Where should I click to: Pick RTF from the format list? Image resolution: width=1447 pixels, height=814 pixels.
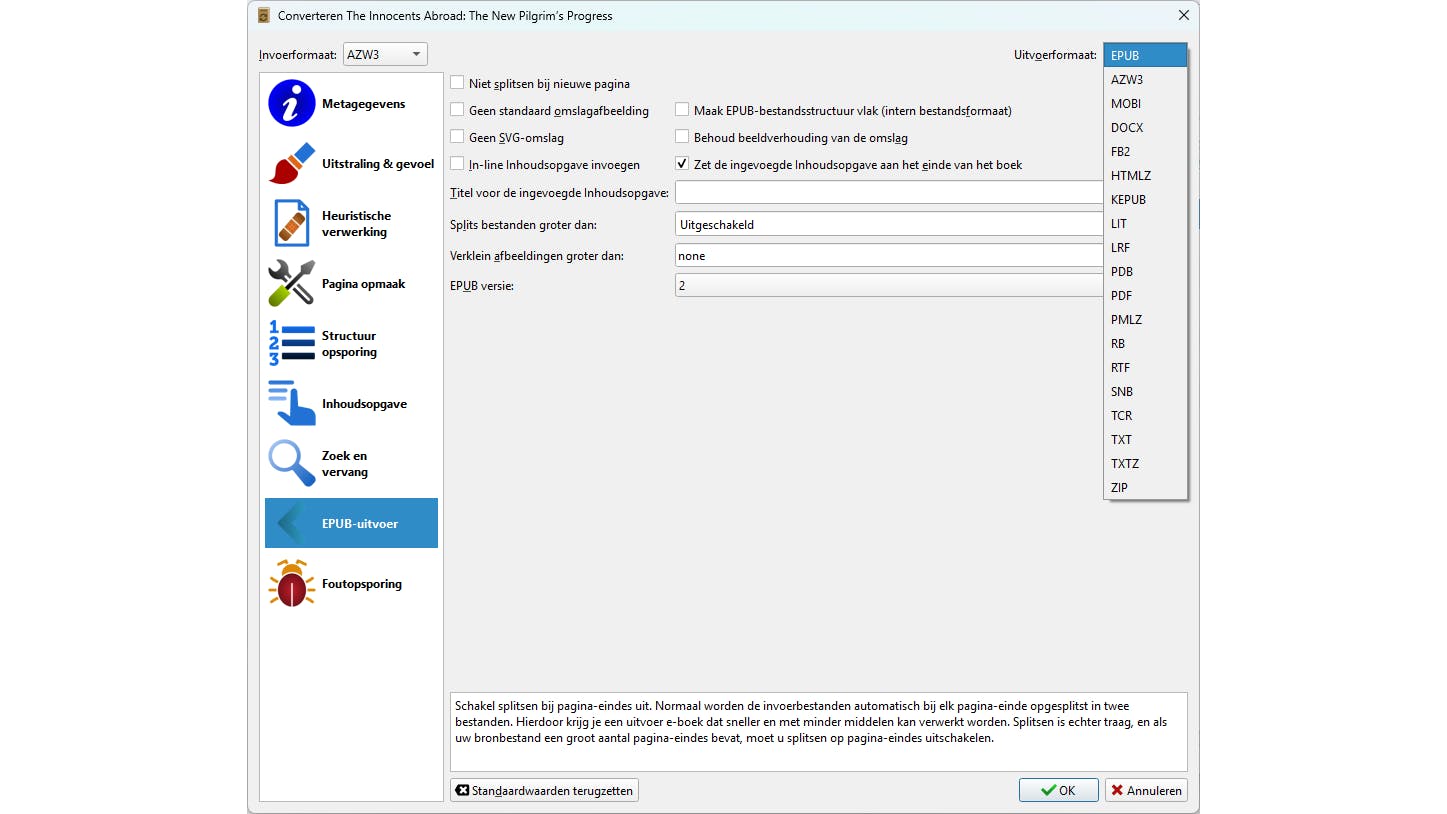[1145, 368]
